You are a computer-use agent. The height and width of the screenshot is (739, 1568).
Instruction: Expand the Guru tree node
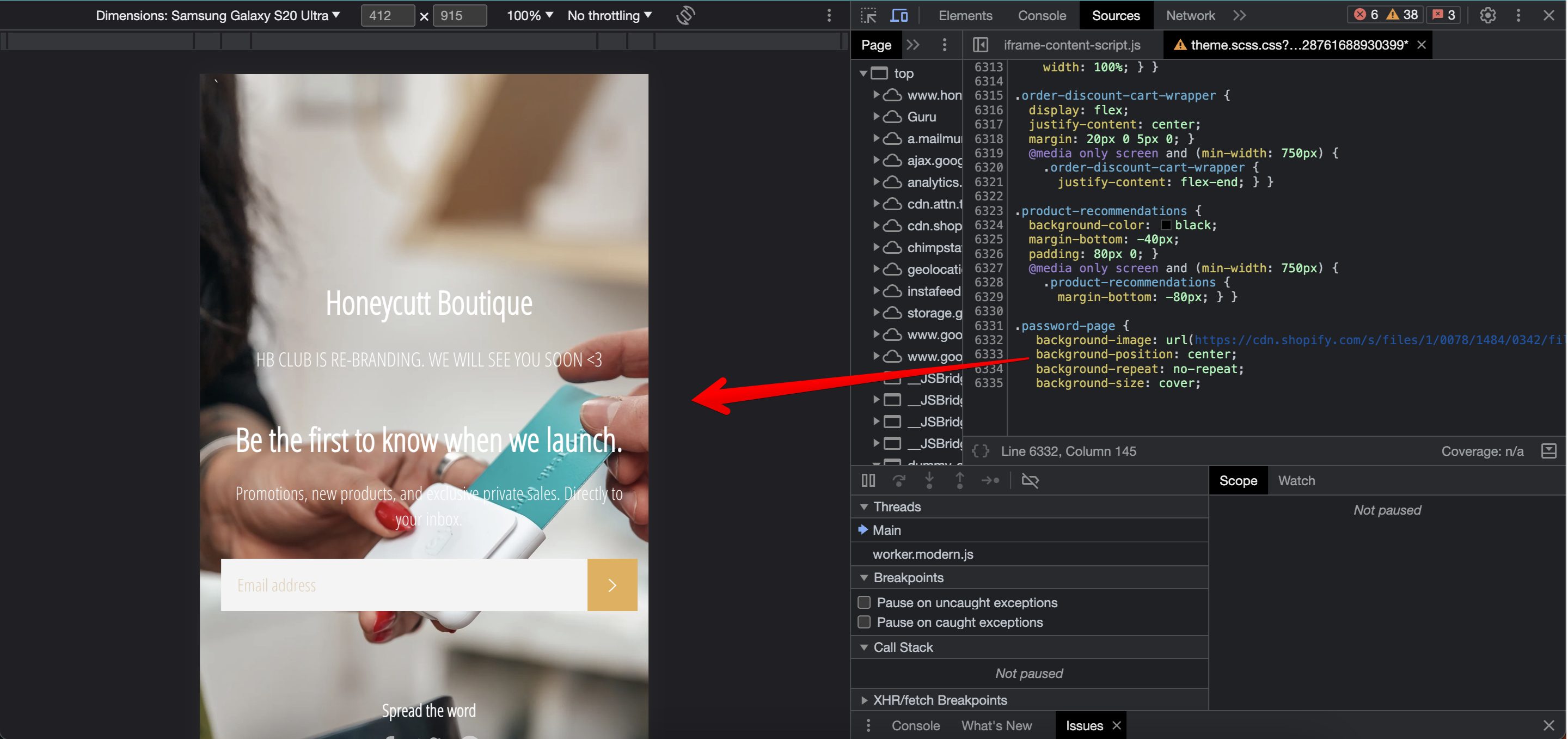point(876,116)
